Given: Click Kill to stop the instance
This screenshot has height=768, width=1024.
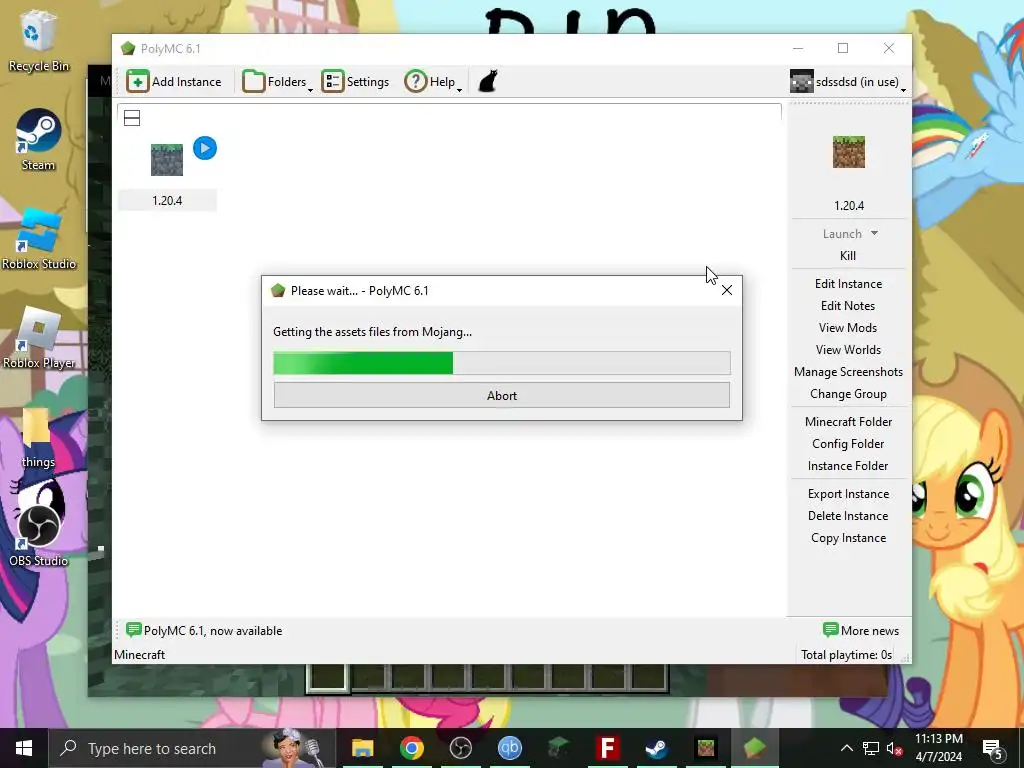Looking at the screenshot, I should pos(848,255).
